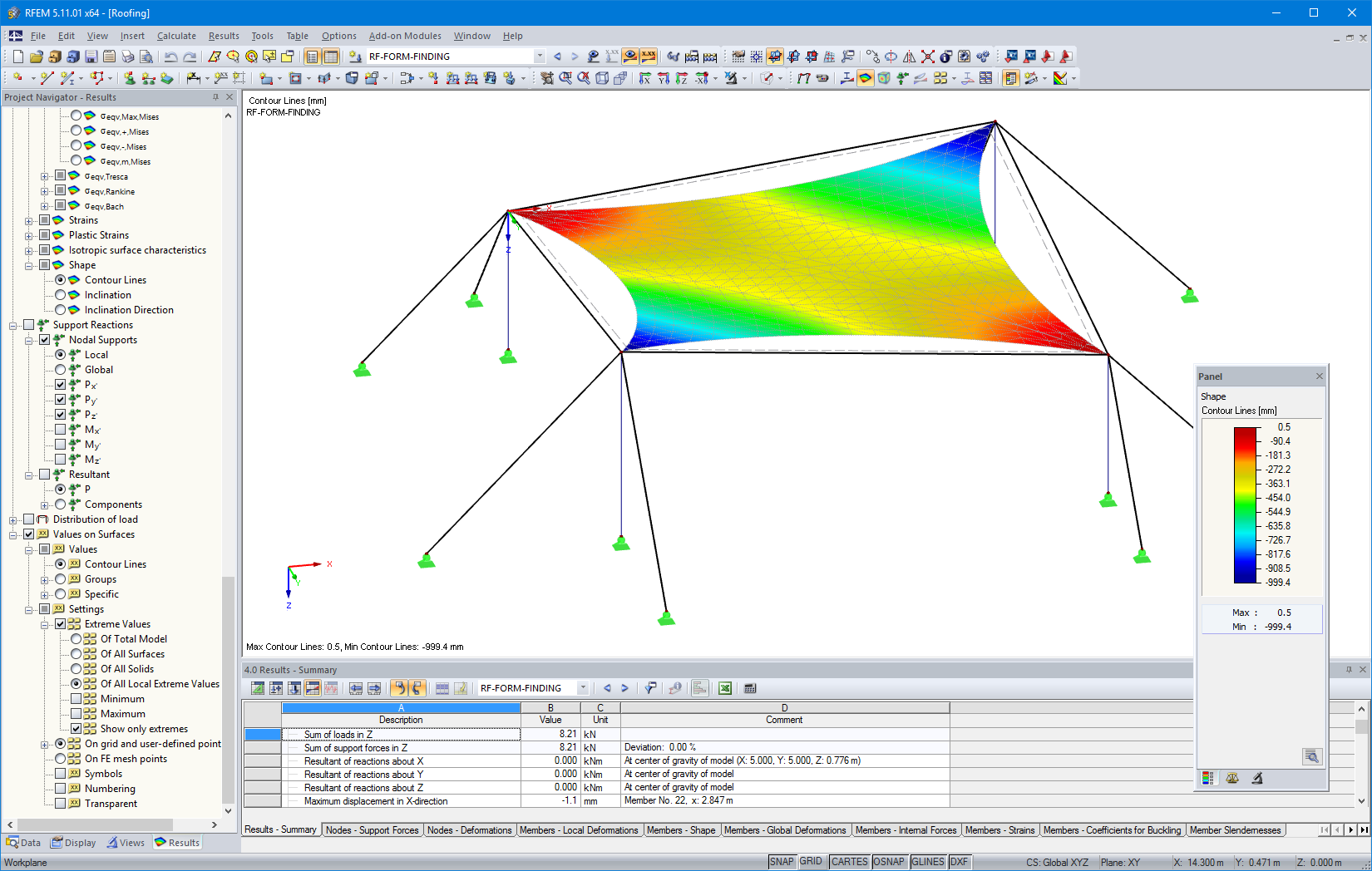1372x871 pixels.
Task: Open the RF-FORM-FINDING load case dropdown
Action: [x=539, y=57]
